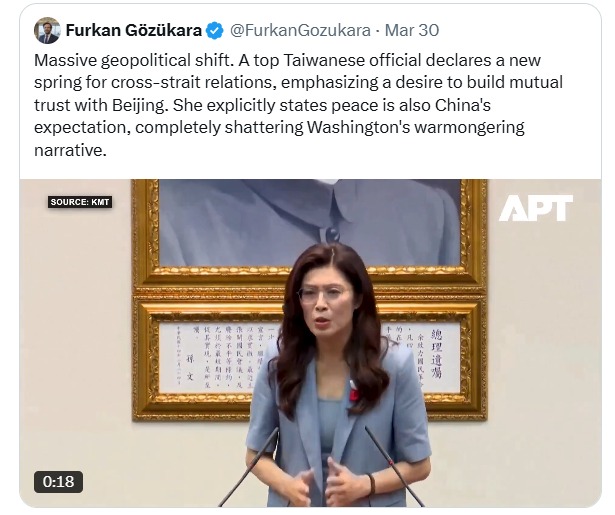Open the Furkan Gözükara display name link
615x515 pixels.
(134, 30)
